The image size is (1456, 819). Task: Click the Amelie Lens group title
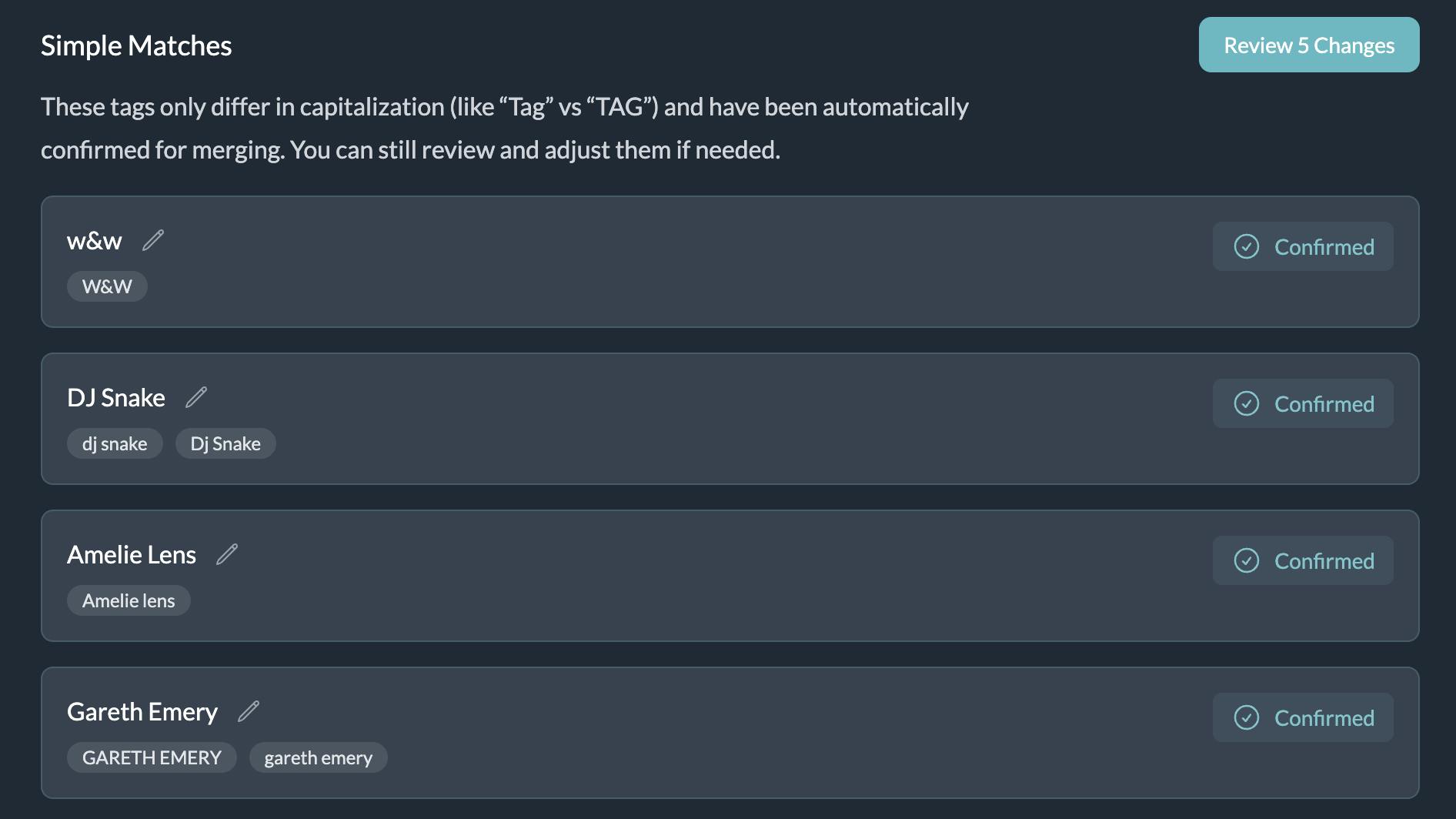132,555
